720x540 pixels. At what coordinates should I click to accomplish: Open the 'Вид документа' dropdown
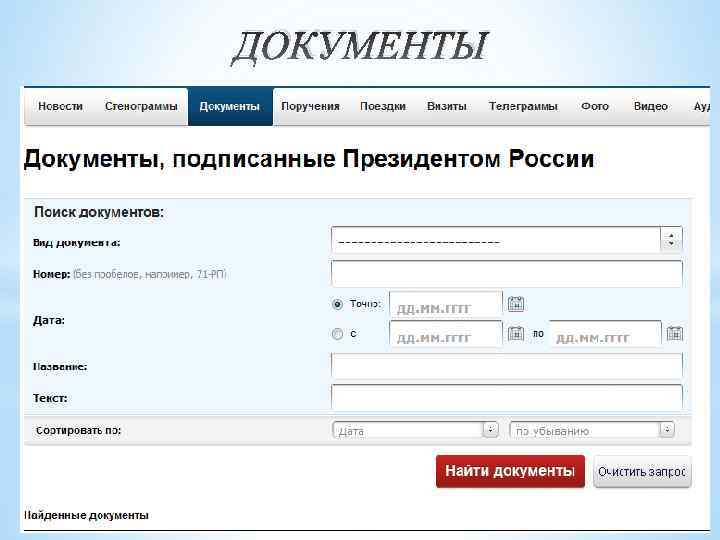click(506, 240)
